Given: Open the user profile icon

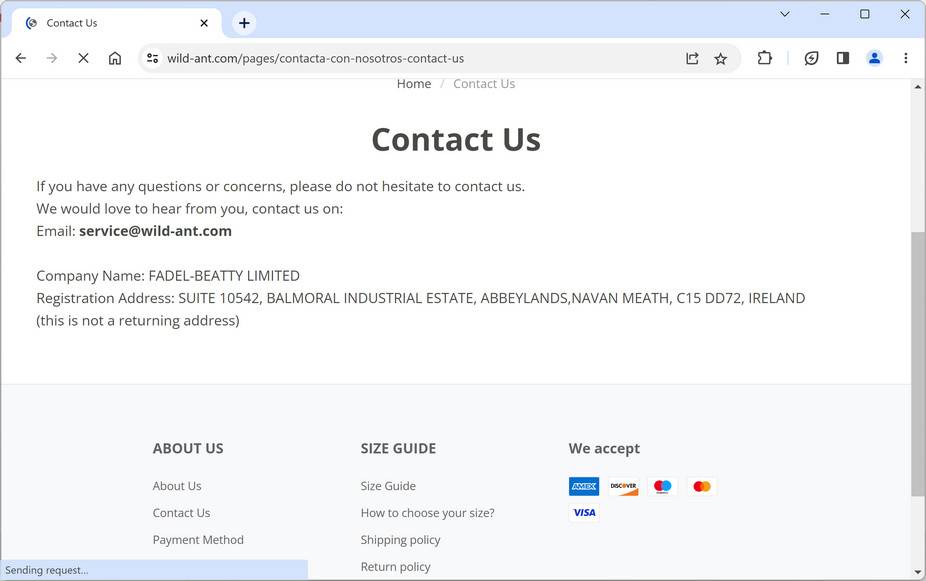Looking at the screenshot, I should [x=874, y=58].
